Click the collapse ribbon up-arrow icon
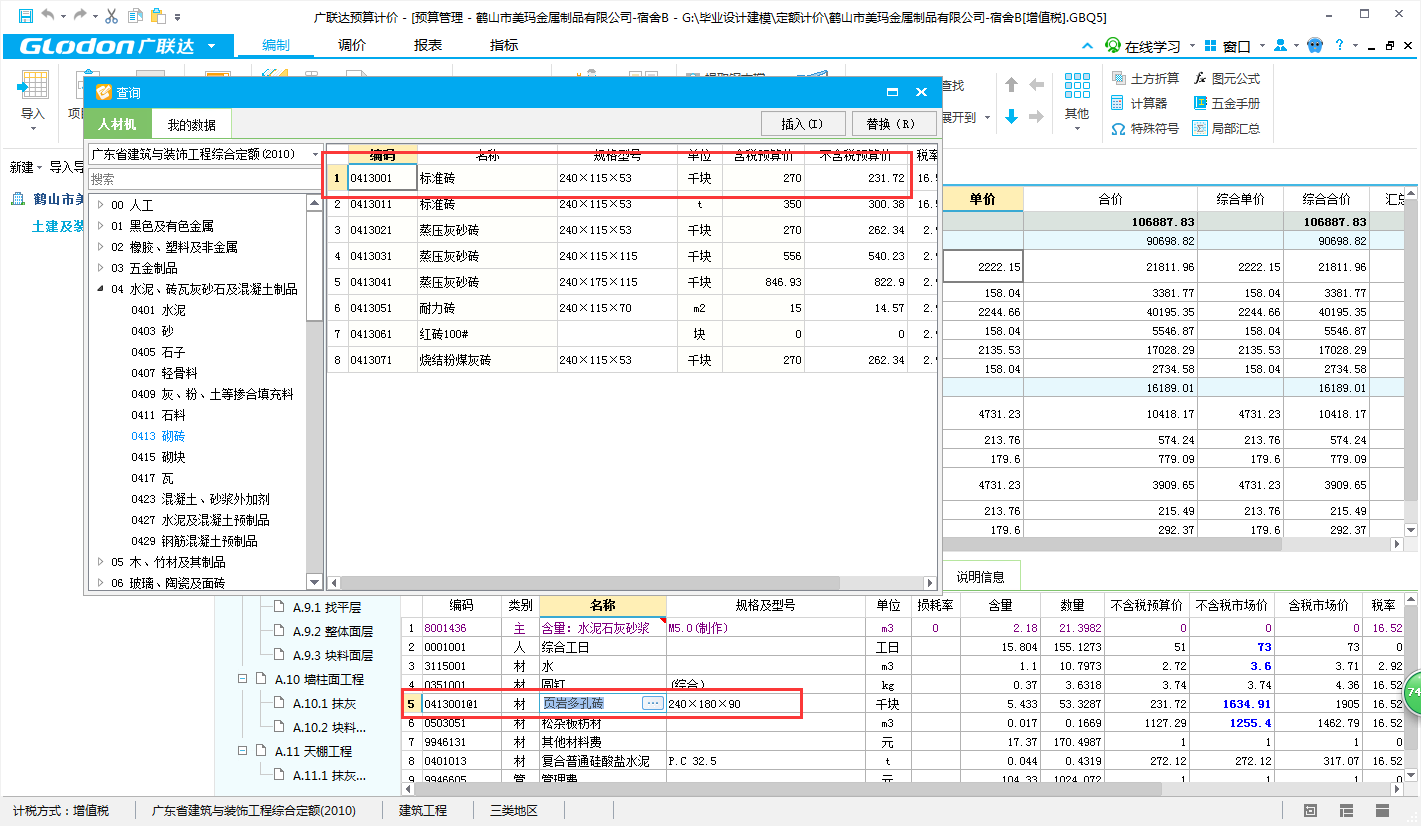1421x826 pixels. pos(1088,46)
